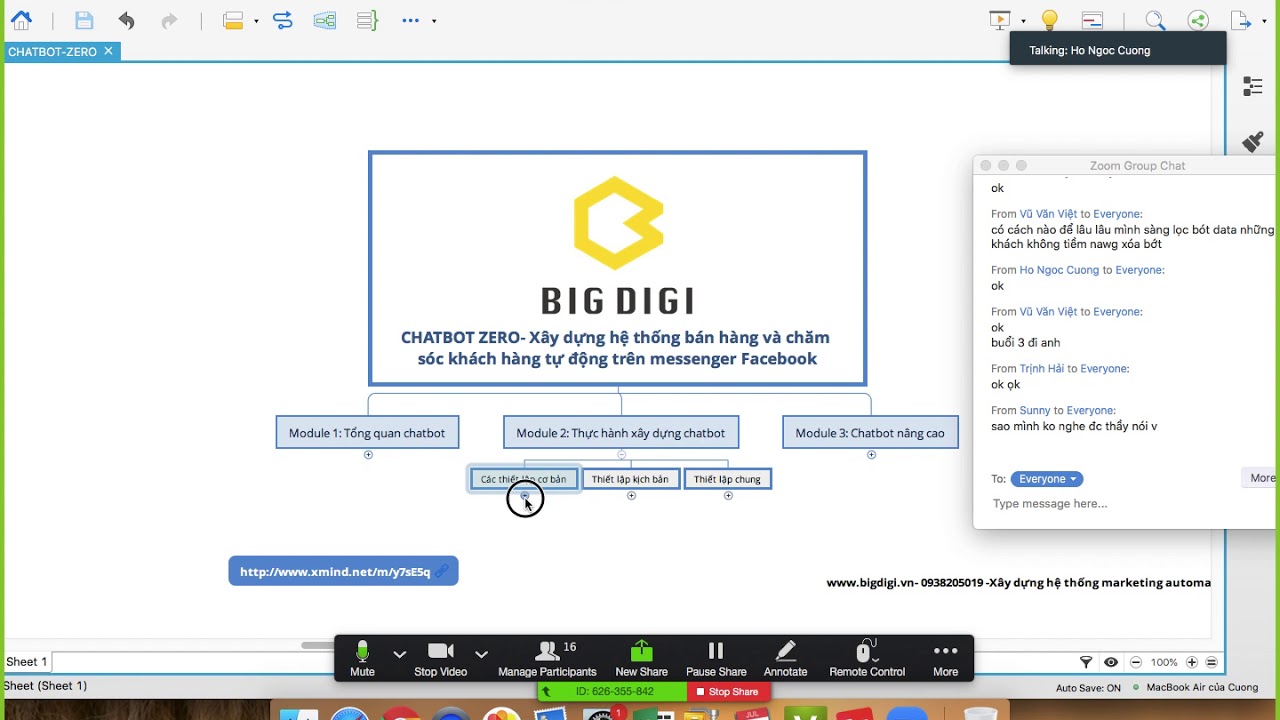Expand Thiết lập chung subtopics
This screenshot has width=1280, height=720.
728,496
